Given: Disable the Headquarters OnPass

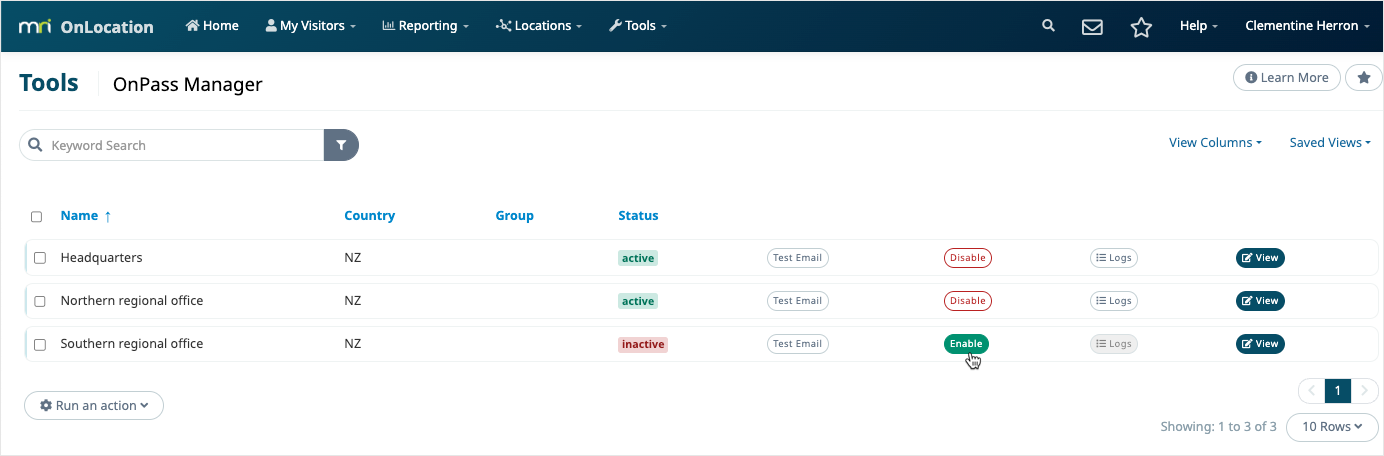Looking at the screenshot, I should click(x=967, y=258).
